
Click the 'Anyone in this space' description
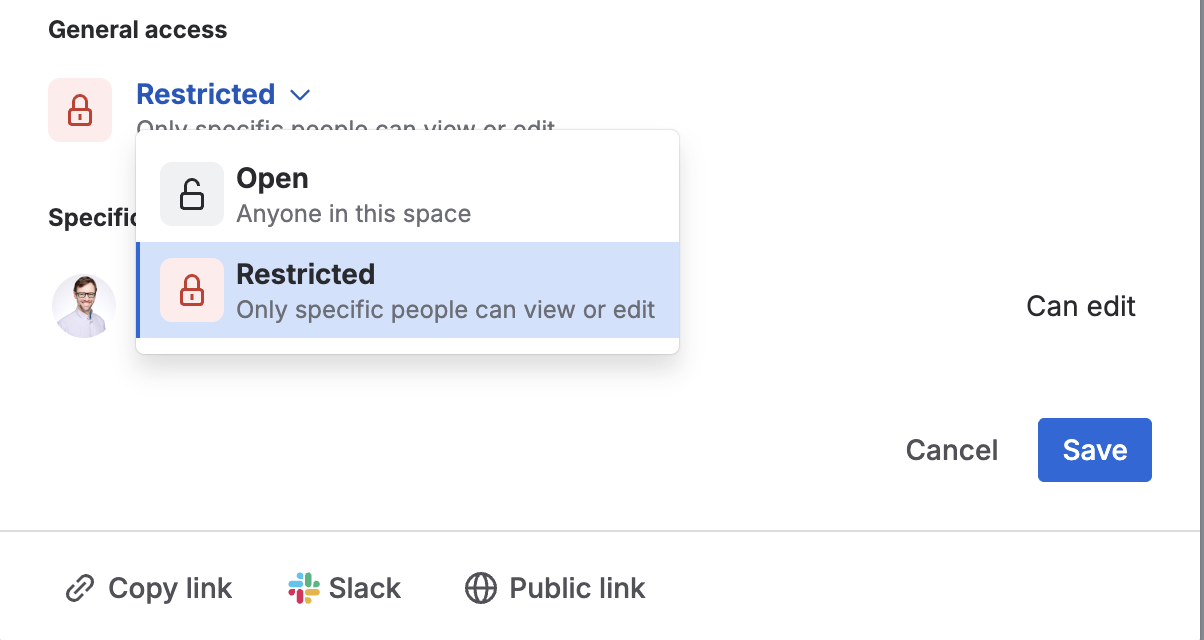coord(353,213)
